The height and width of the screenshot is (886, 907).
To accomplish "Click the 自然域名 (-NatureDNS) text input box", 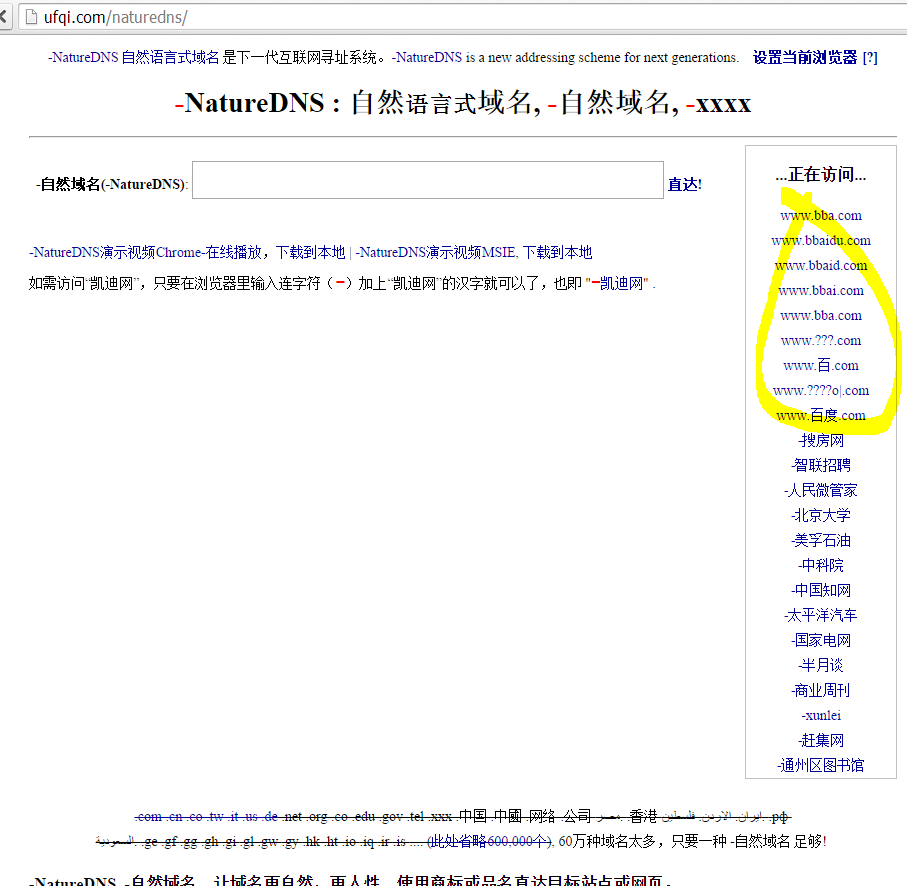I will (x=427, y=180).
